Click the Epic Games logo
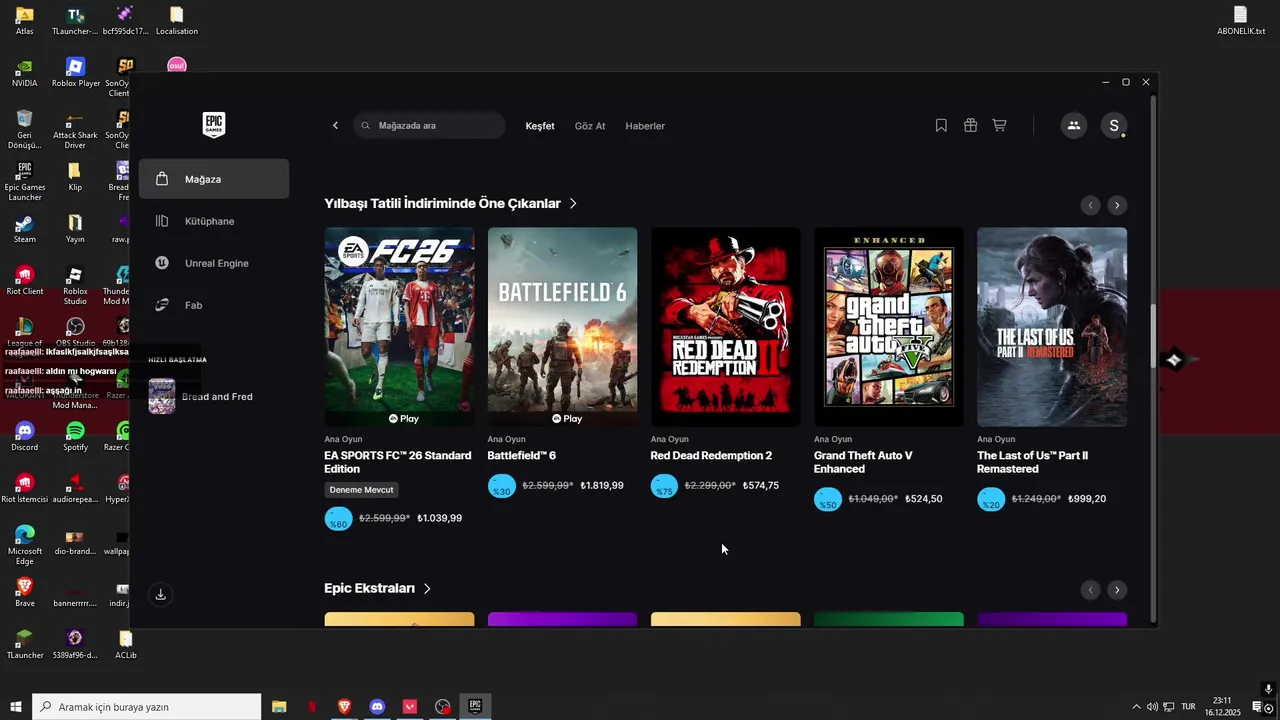The height and width of the screenshot is (720, 1280). [214, 125]
